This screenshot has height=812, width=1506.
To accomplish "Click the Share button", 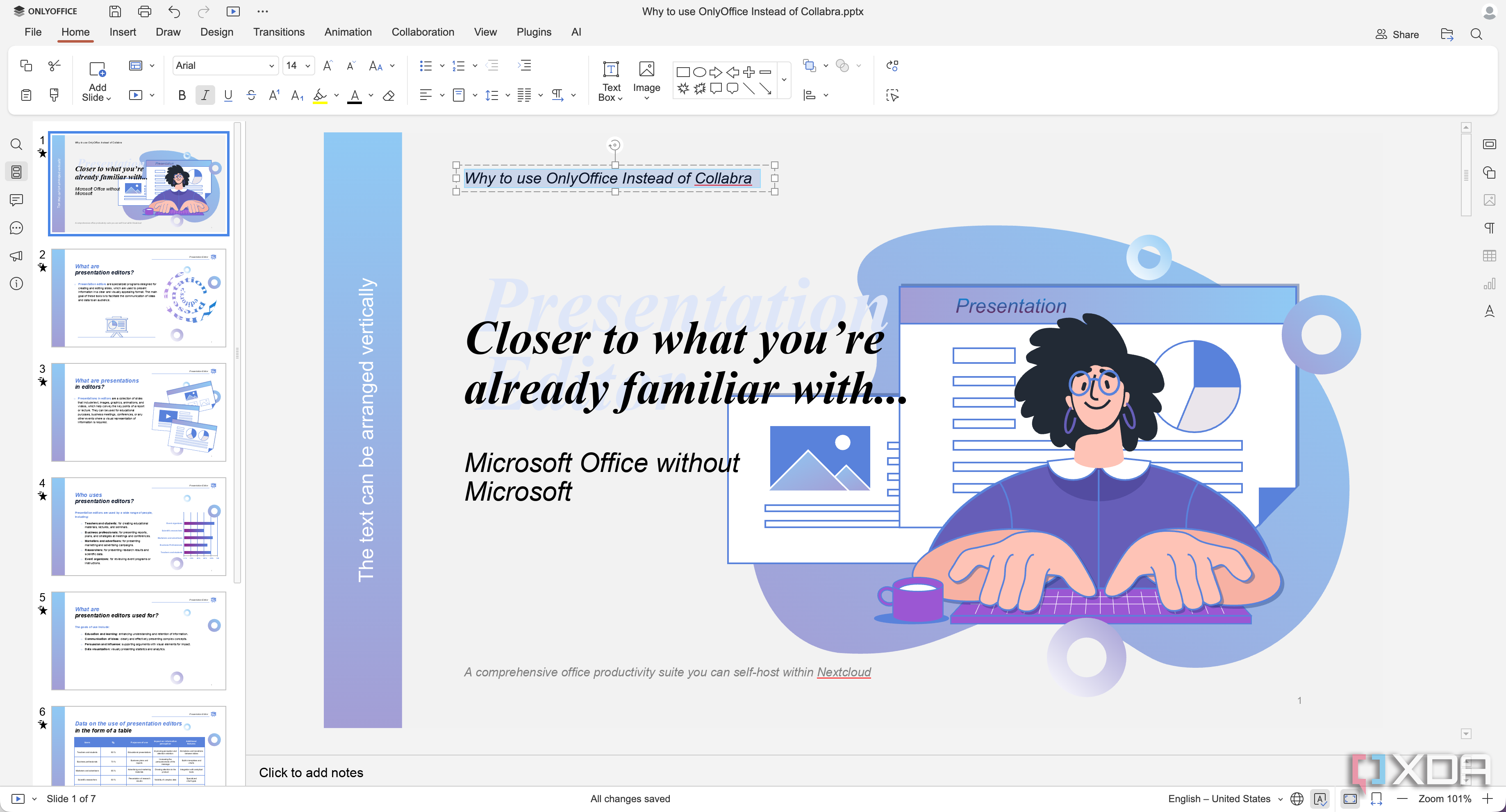I will pos(1397,34).
